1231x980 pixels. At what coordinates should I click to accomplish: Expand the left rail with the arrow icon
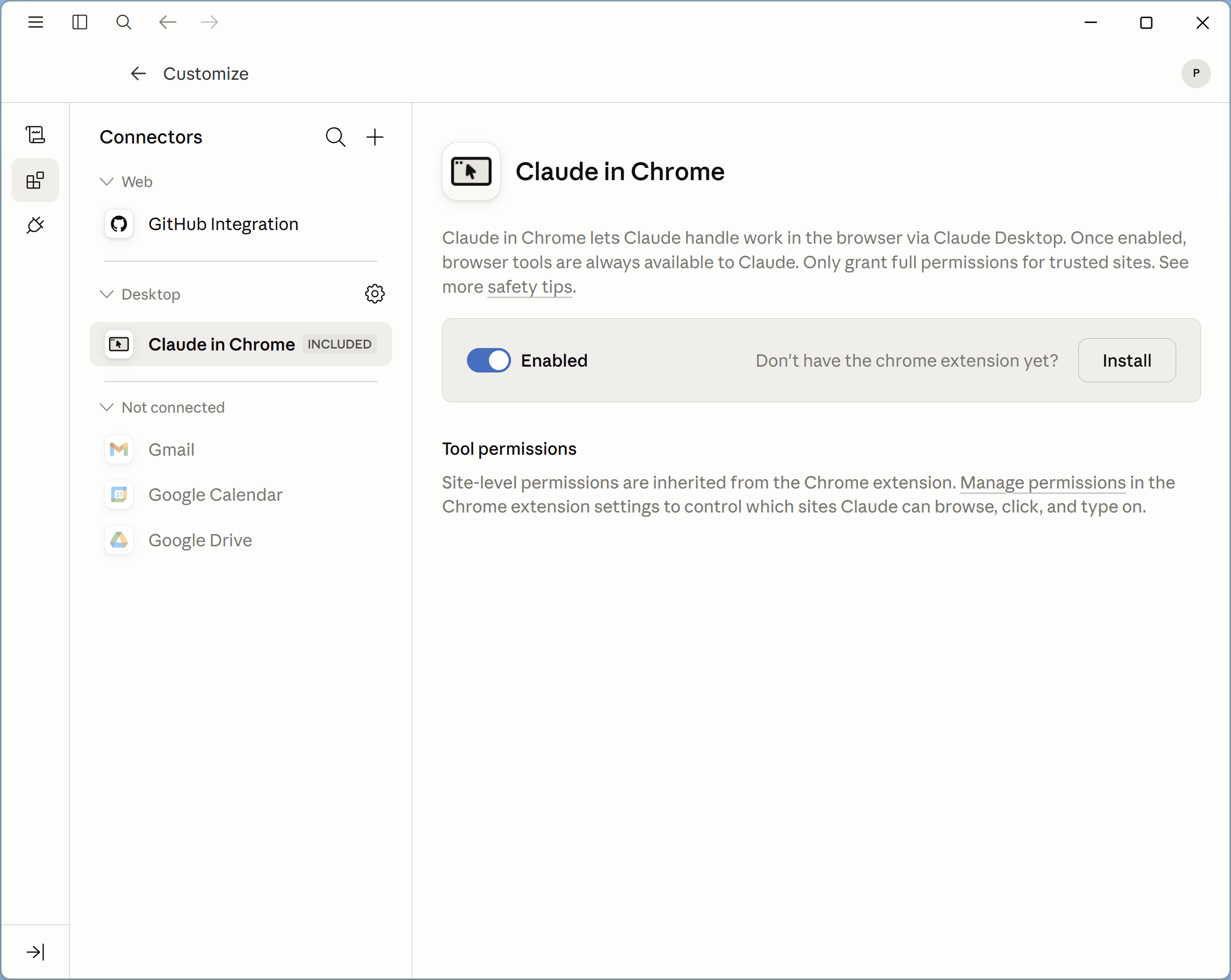tap(35, 952)
